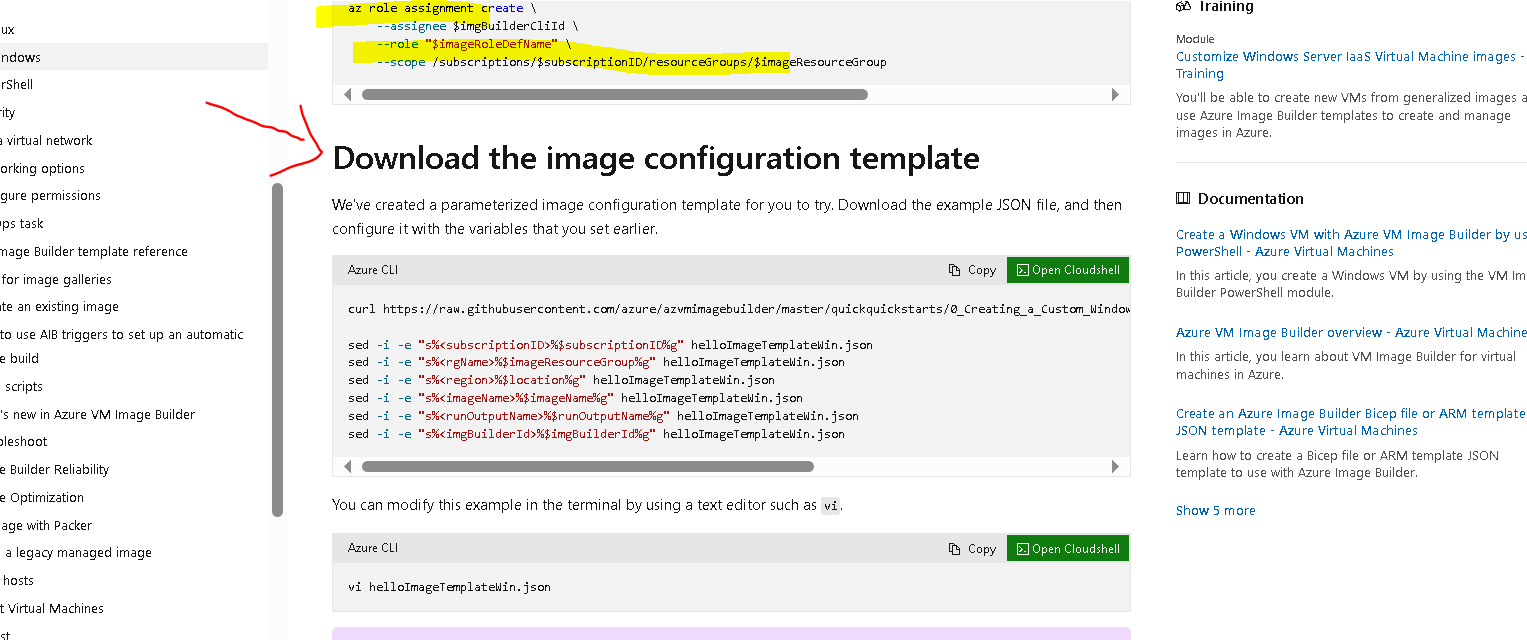The width and height of the screenshot is (1527, 640).
Task: Select the 'a legacy managed image' sidebar item
Action: pyautogui.click(x=76, y=552)
